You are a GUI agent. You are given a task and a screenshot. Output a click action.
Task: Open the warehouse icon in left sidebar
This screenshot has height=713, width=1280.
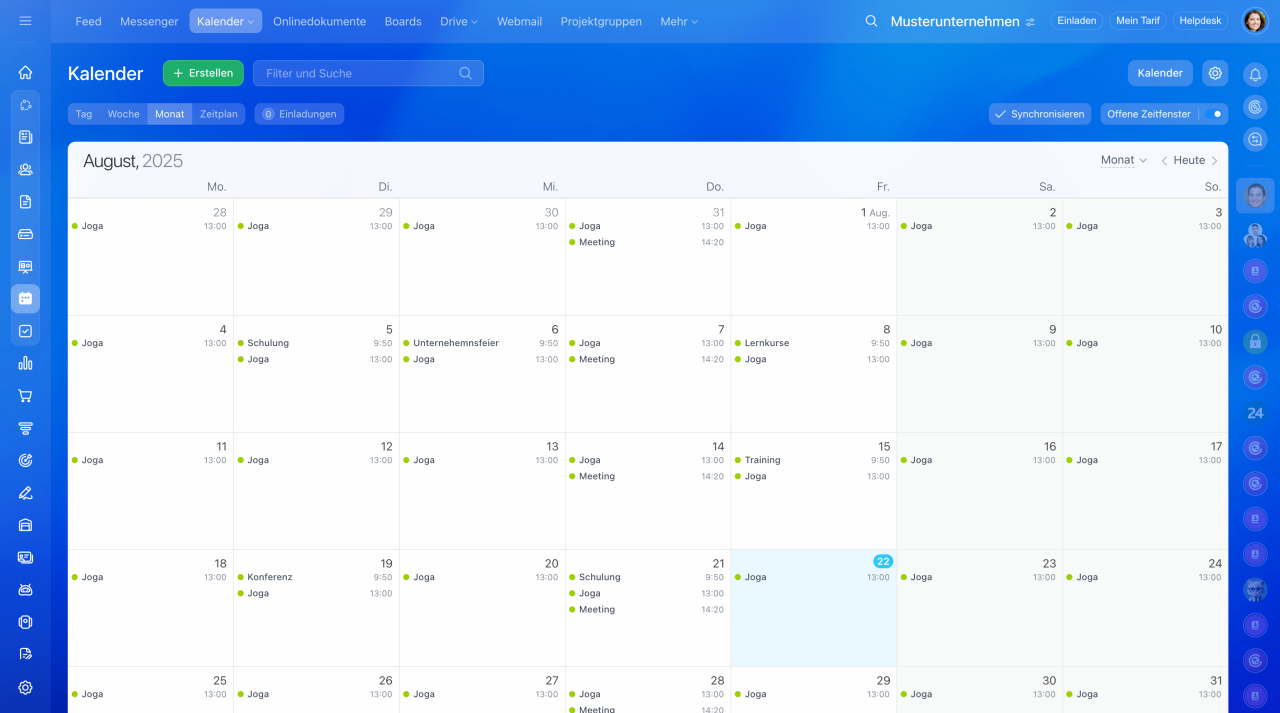(x=25, y=525)
